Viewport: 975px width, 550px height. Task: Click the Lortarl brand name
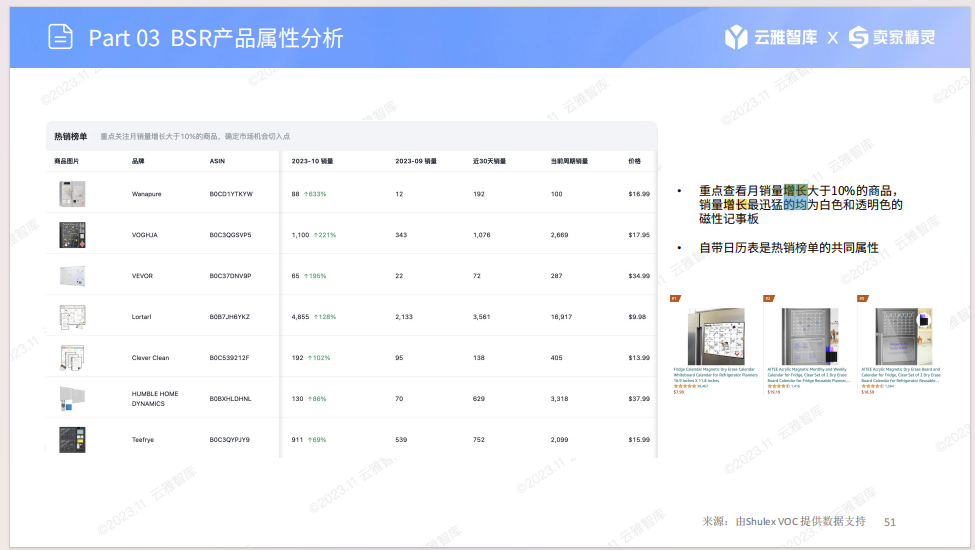click(x=141, y=317)
